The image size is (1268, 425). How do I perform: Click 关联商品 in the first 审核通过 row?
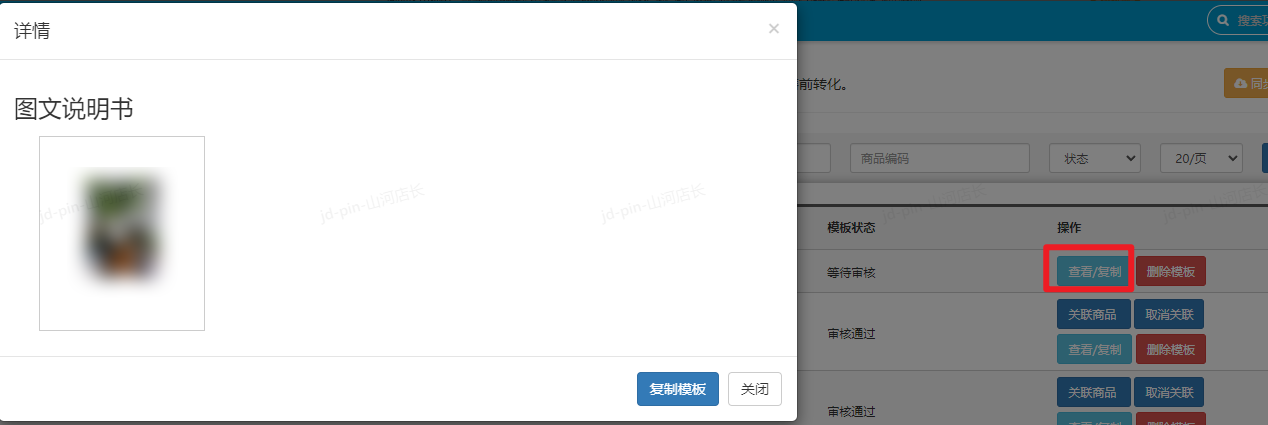(1093, 314)
